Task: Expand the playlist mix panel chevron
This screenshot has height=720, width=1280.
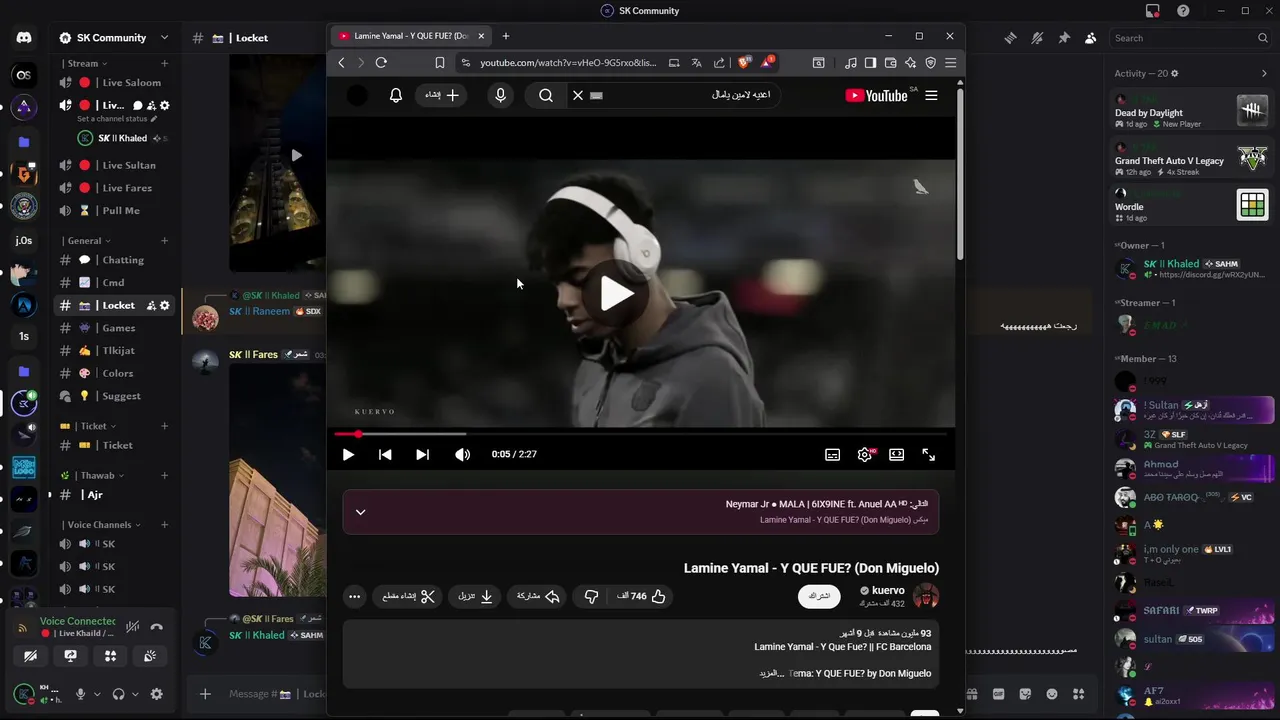Action: pyautogui.click(x=361, y=512)
